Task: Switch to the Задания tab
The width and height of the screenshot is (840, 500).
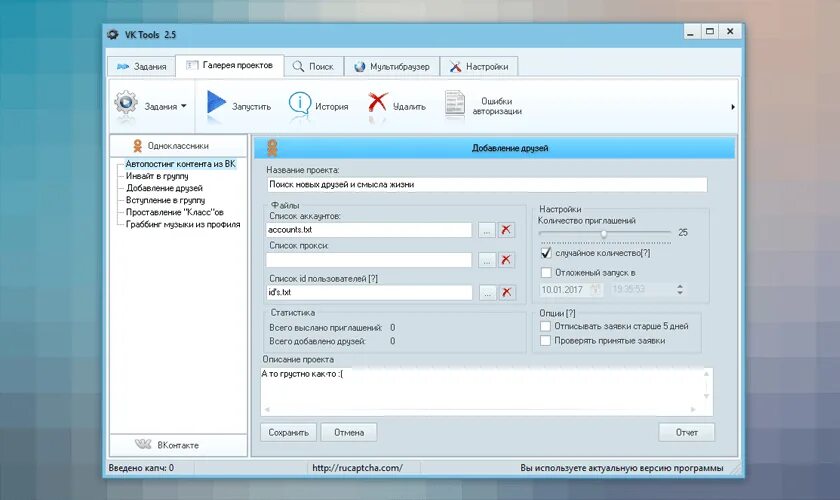Action: (x=141, y=66)
